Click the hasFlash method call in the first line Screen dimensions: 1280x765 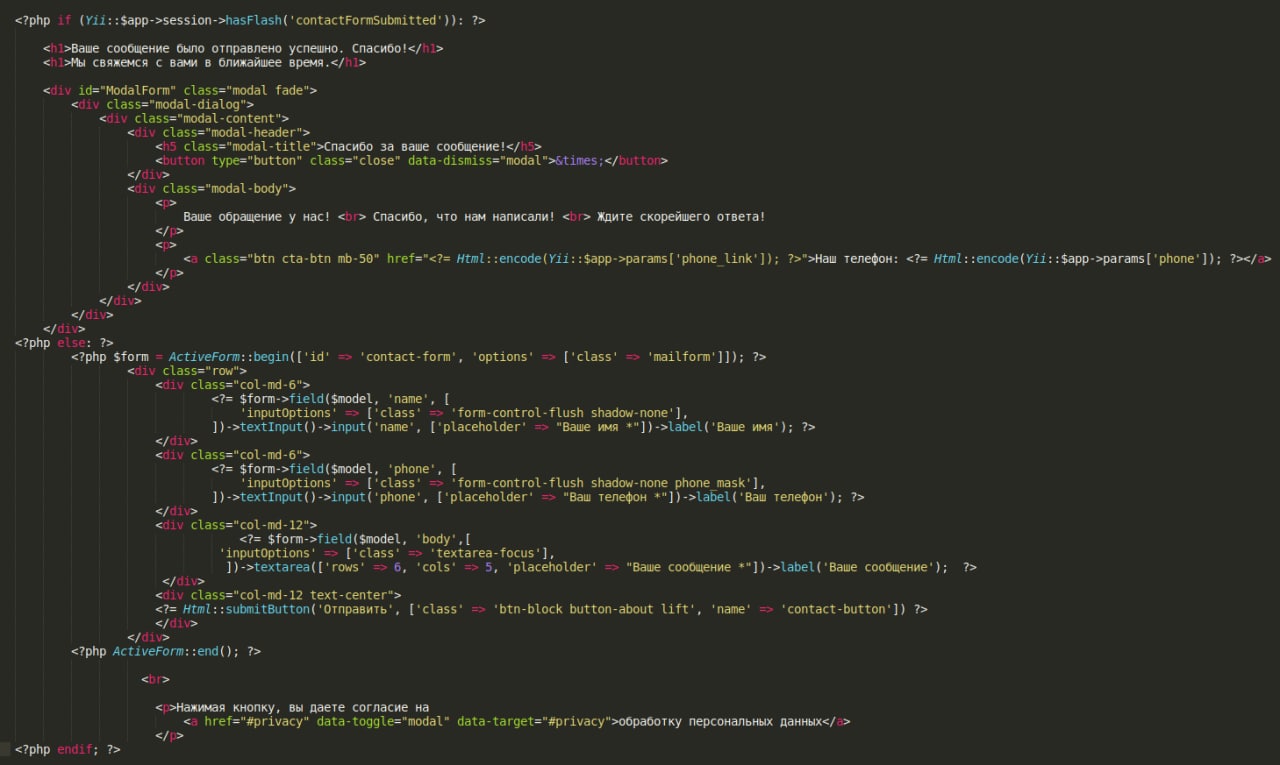tap(253, 20)
